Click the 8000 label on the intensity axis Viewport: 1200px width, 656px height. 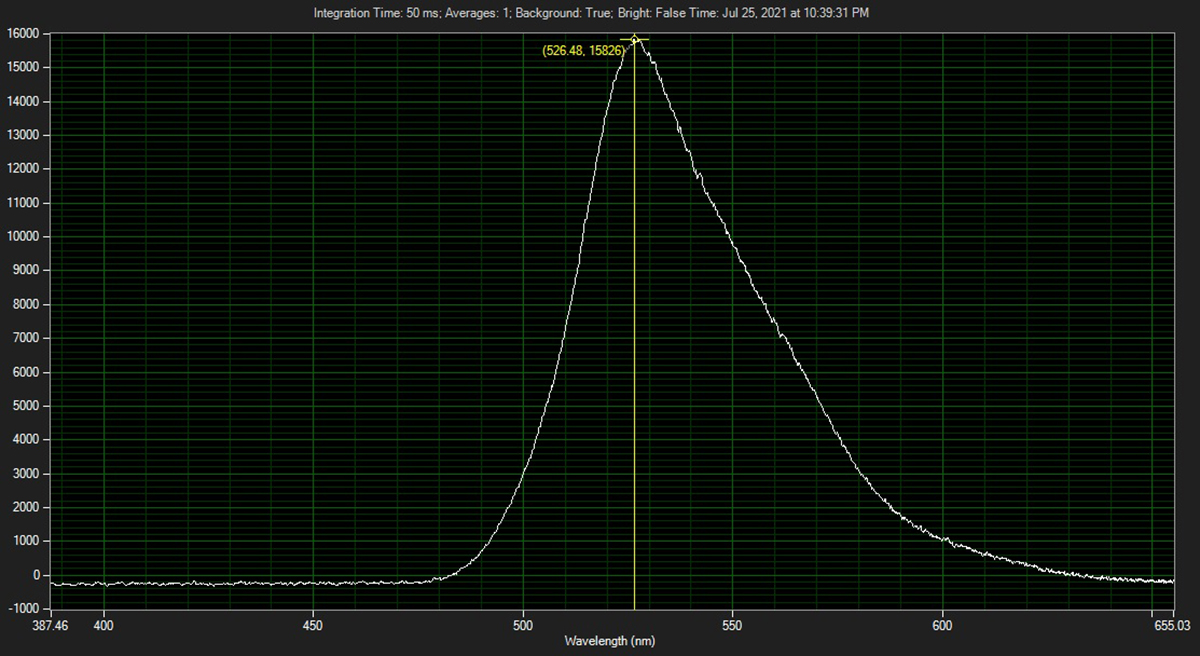click(x=25, y=304)
